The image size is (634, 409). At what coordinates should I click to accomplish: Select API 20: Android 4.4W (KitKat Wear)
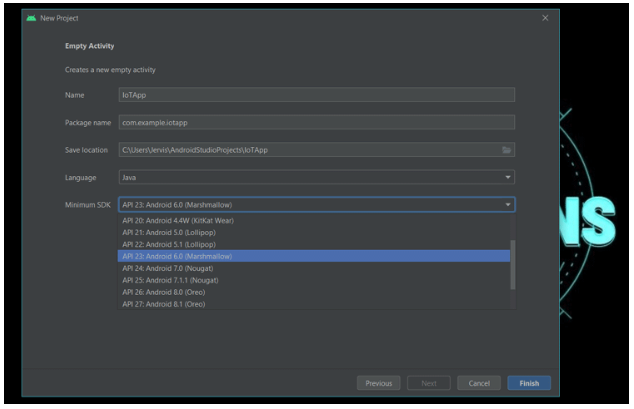tap(315, 220)
